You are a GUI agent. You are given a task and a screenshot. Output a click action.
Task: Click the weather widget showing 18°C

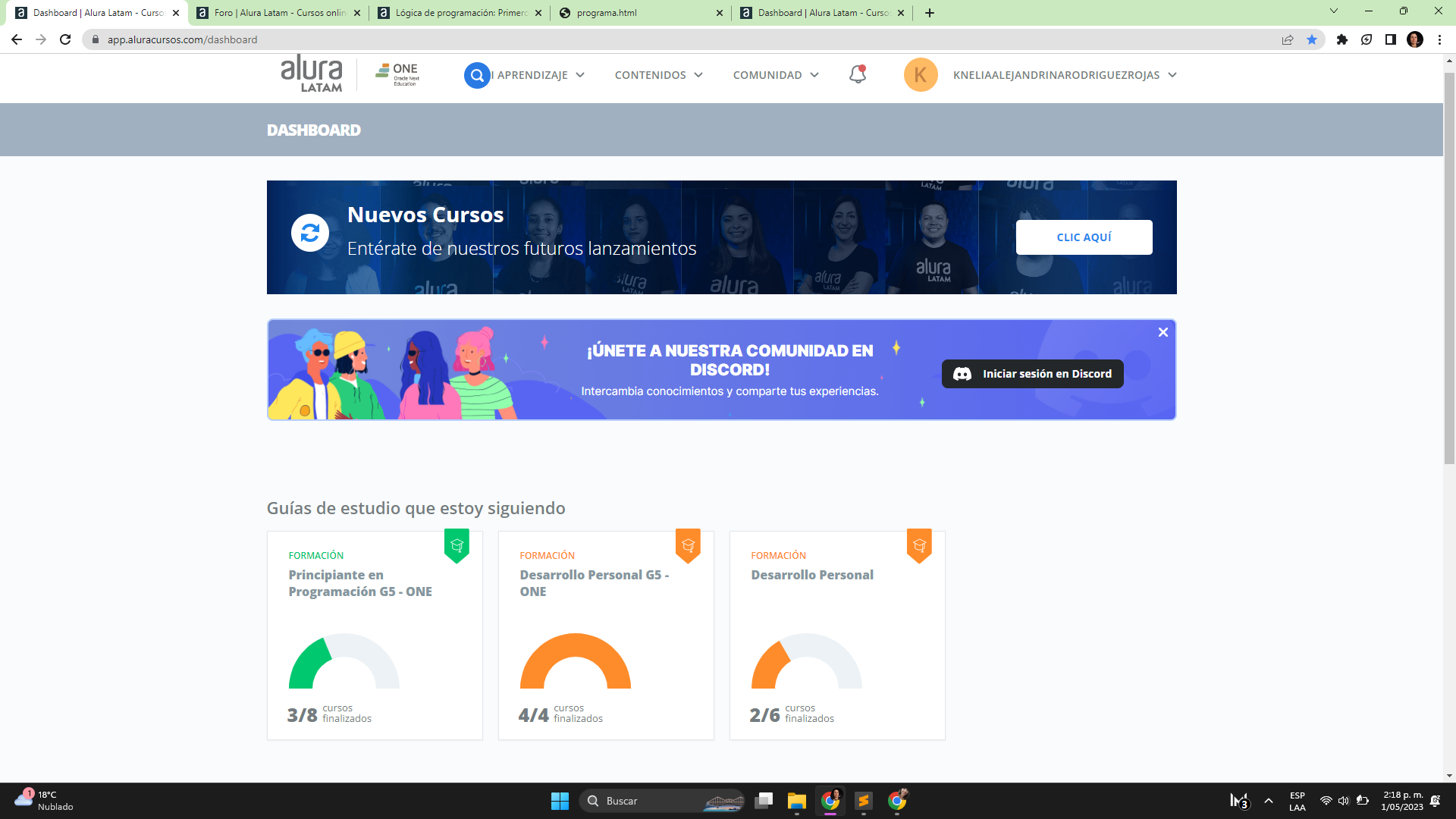click(45, 801)
